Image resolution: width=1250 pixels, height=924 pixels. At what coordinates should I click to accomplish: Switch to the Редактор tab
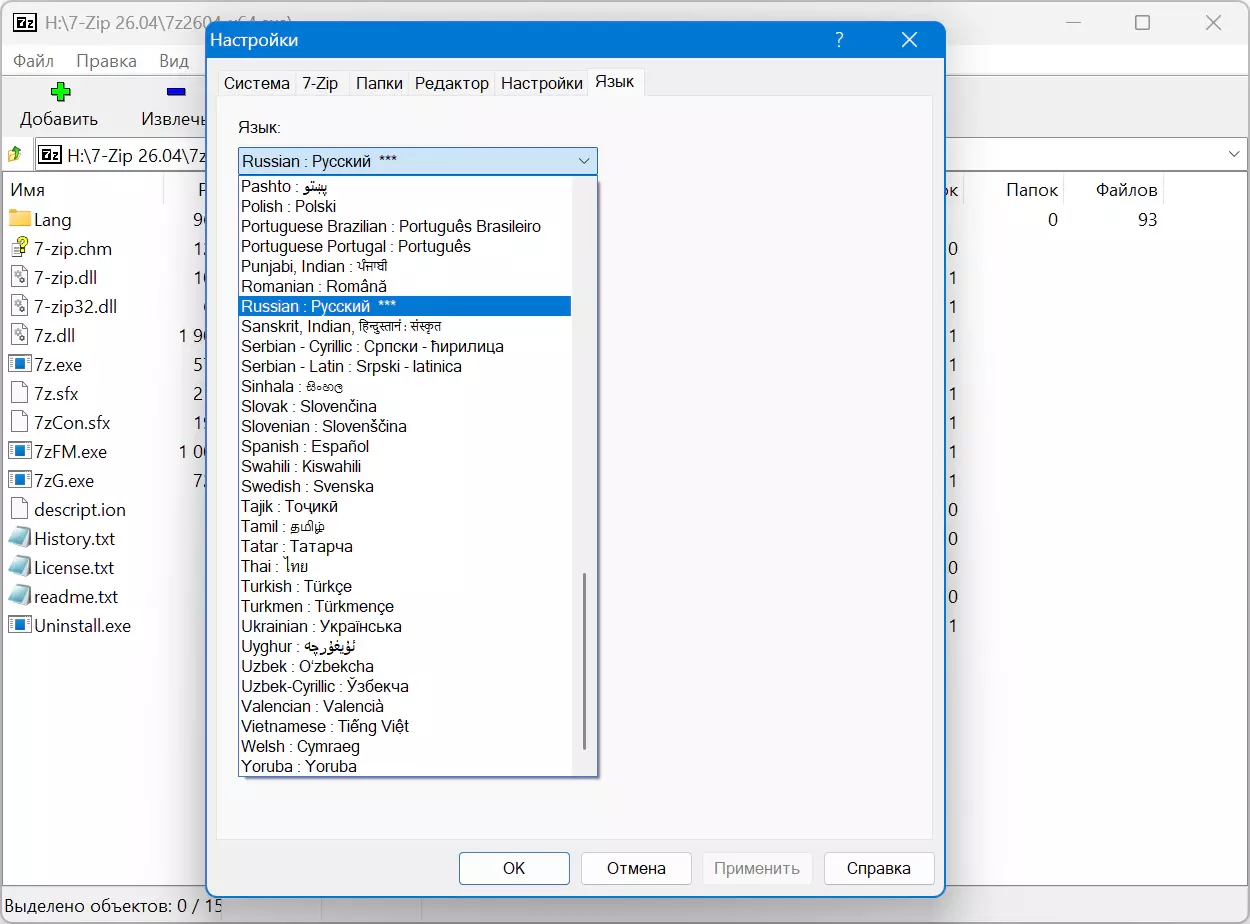point(452,84)
